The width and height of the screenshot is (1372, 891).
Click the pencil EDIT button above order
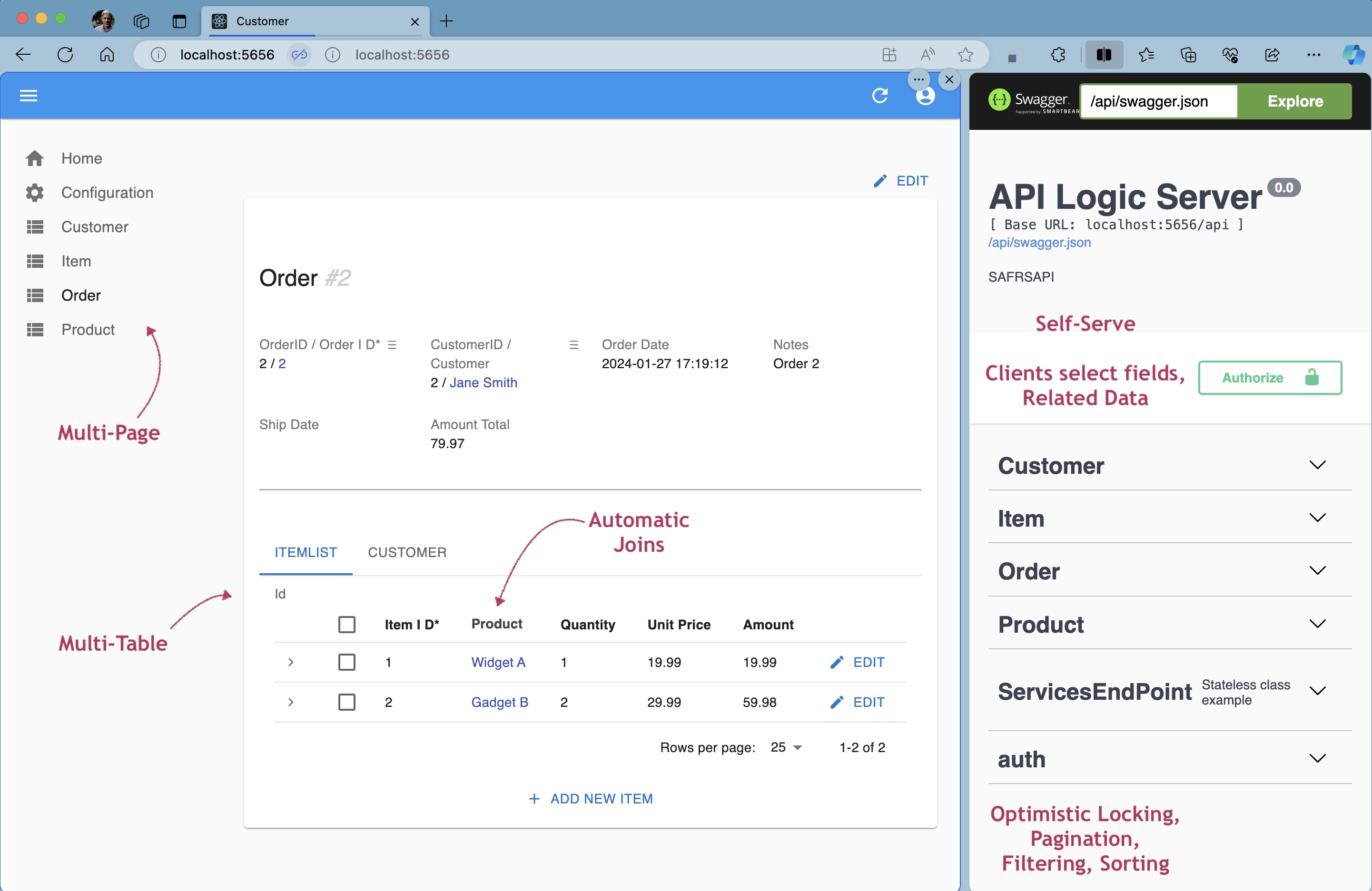[x=901, y=181]
